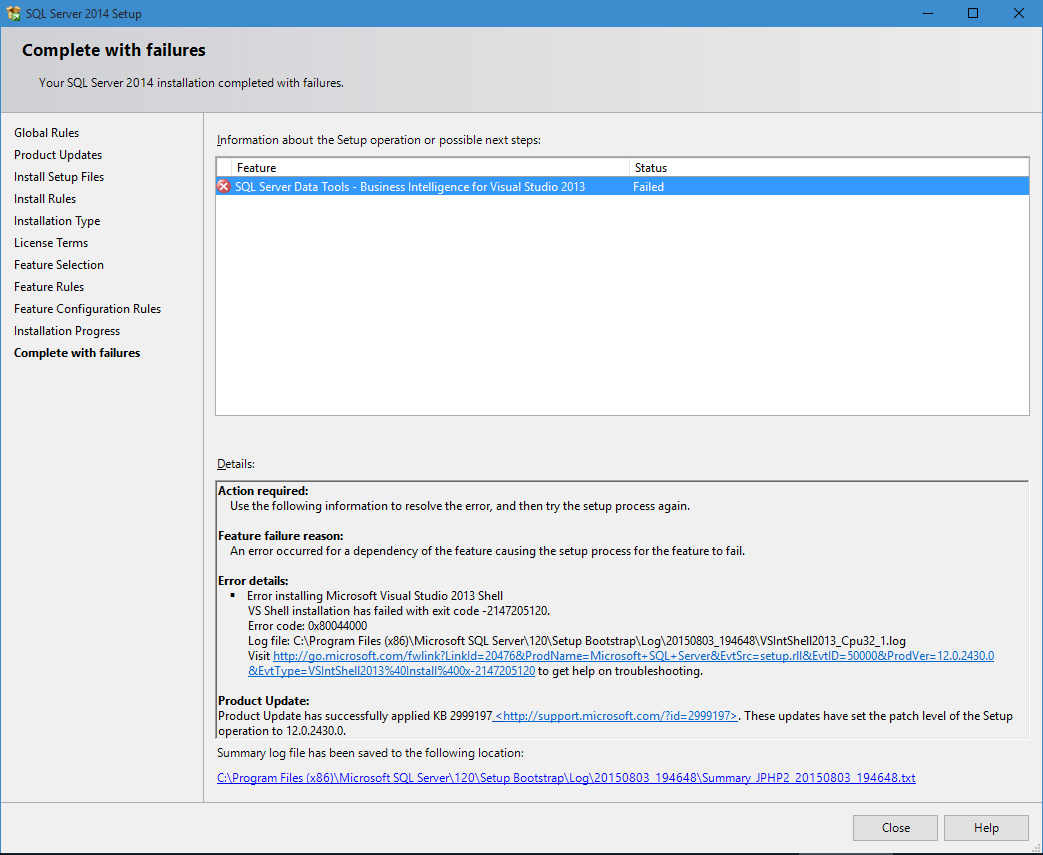This screenshot has height=855, width=1043.
Task: Click the SQL Server Setup title bar icon
Action: [x=13, y=14]
